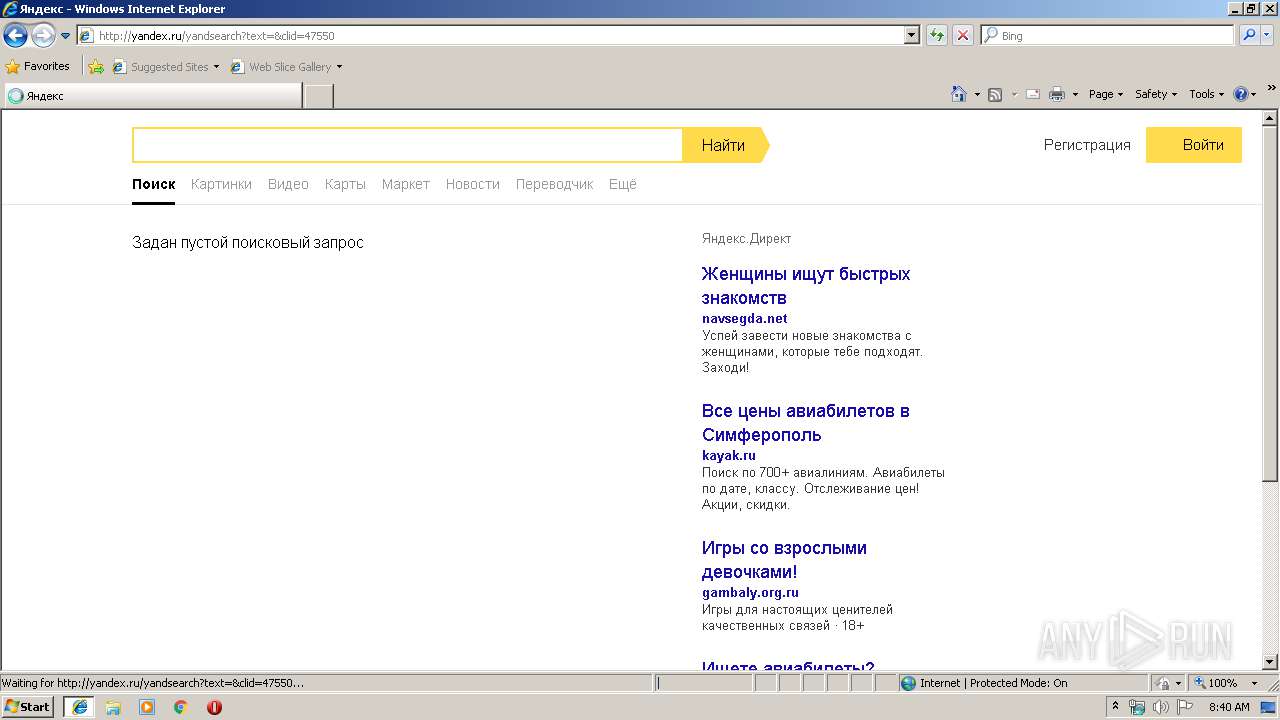Open the Яндекс.Директ label link
The height and width of the screenshot is (720, 1280).
(x=746, y=239)
